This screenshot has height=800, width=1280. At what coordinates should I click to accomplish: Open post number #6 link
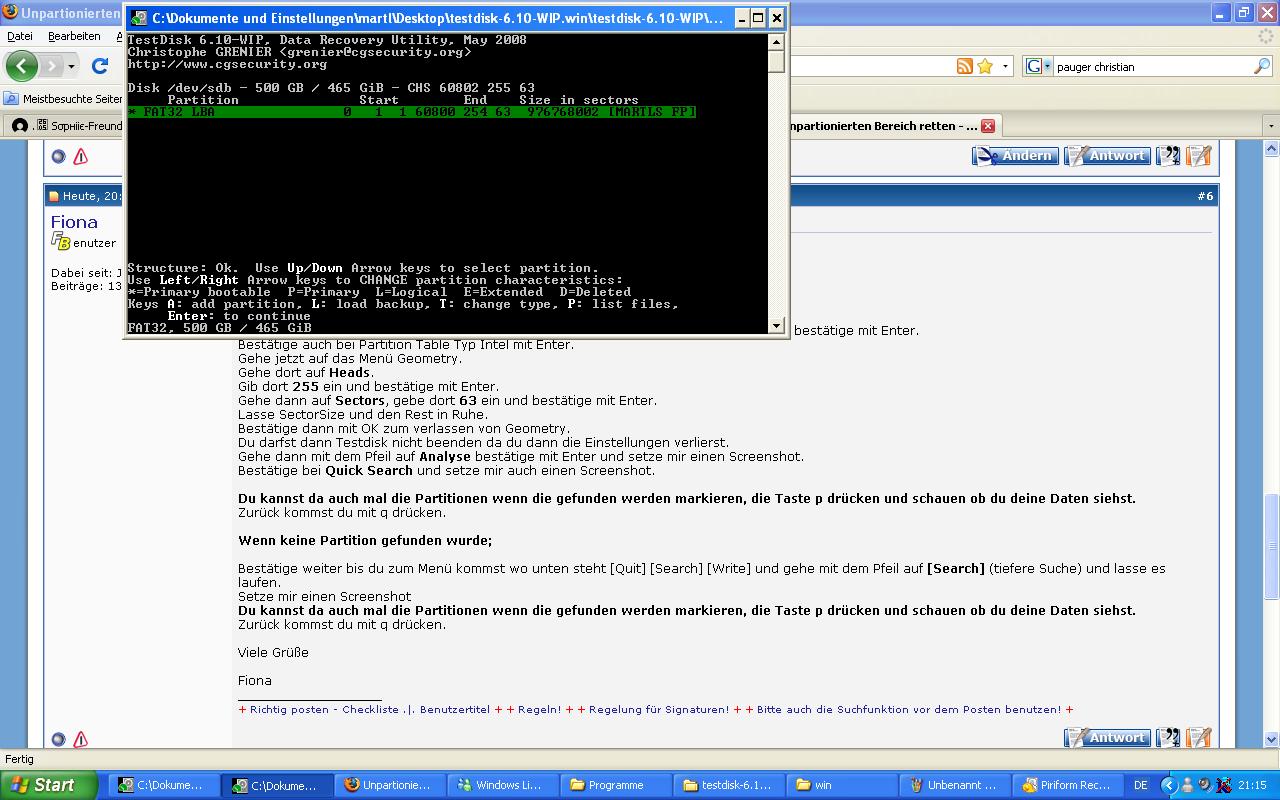(x=1205, y=196)
